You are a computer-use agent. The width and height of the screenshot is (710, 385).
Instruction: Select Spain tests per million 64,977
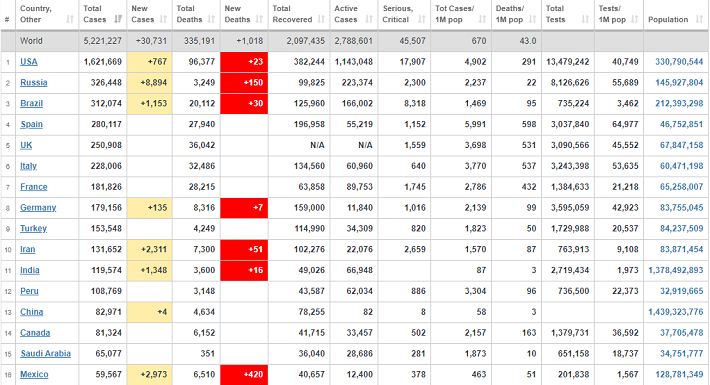[625, 124]
